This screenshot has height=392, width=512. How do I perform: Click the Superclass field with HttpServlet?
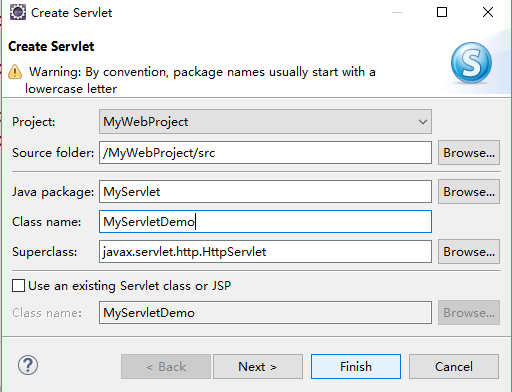(x=265, y=252)
